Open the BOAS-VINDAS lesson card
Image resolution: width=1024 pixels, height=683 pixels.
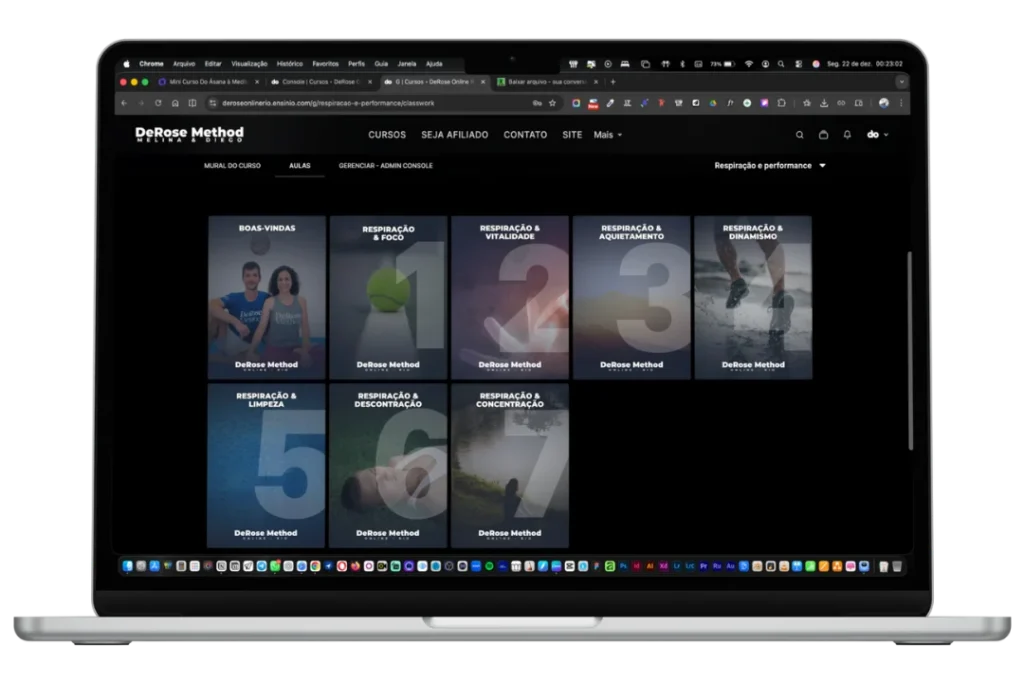pyautogui.click(x=266, y=298)
